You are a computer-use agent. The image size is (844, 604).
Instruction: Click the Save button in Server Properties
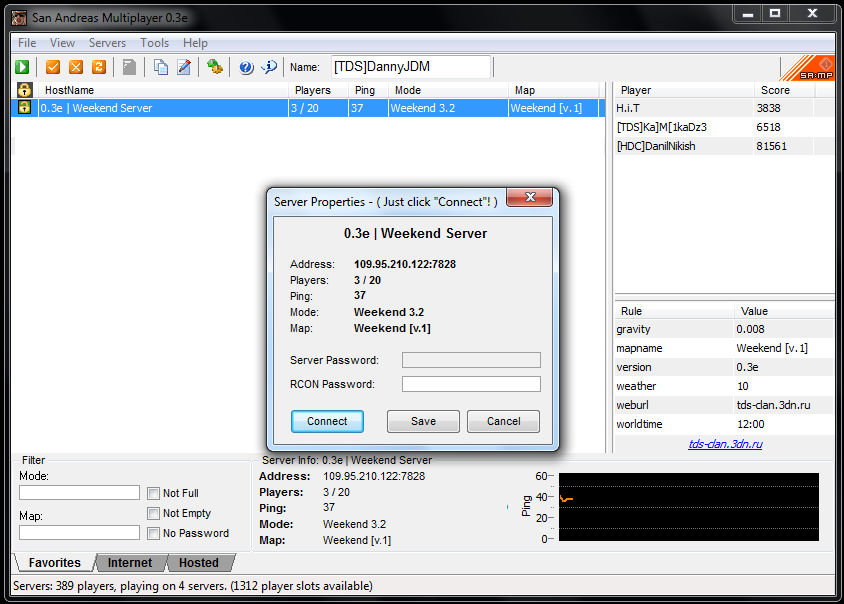pyautogui.click(x=423, y=421)
